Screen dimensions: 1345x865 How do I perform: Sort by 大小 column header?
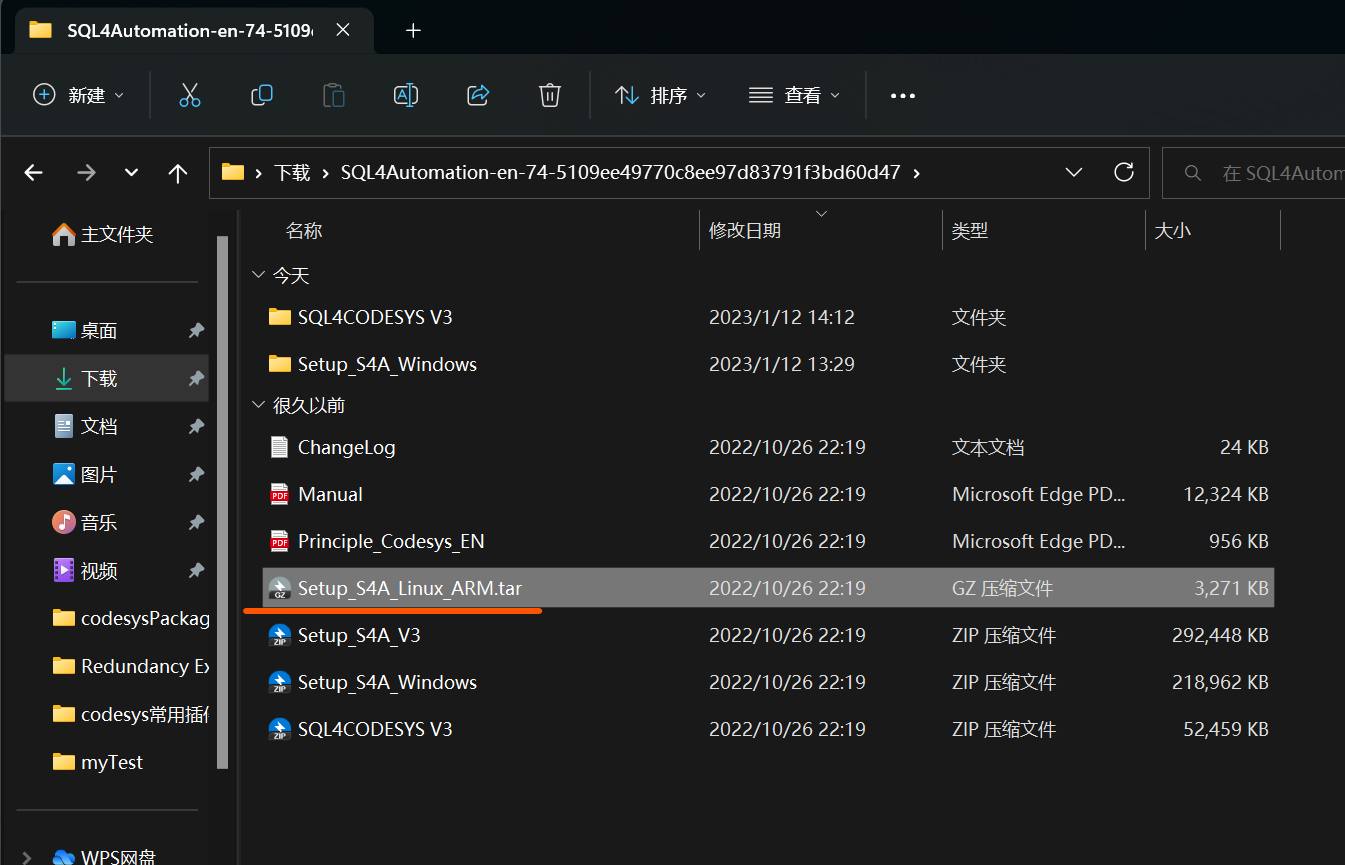(x=1173, y=231)
